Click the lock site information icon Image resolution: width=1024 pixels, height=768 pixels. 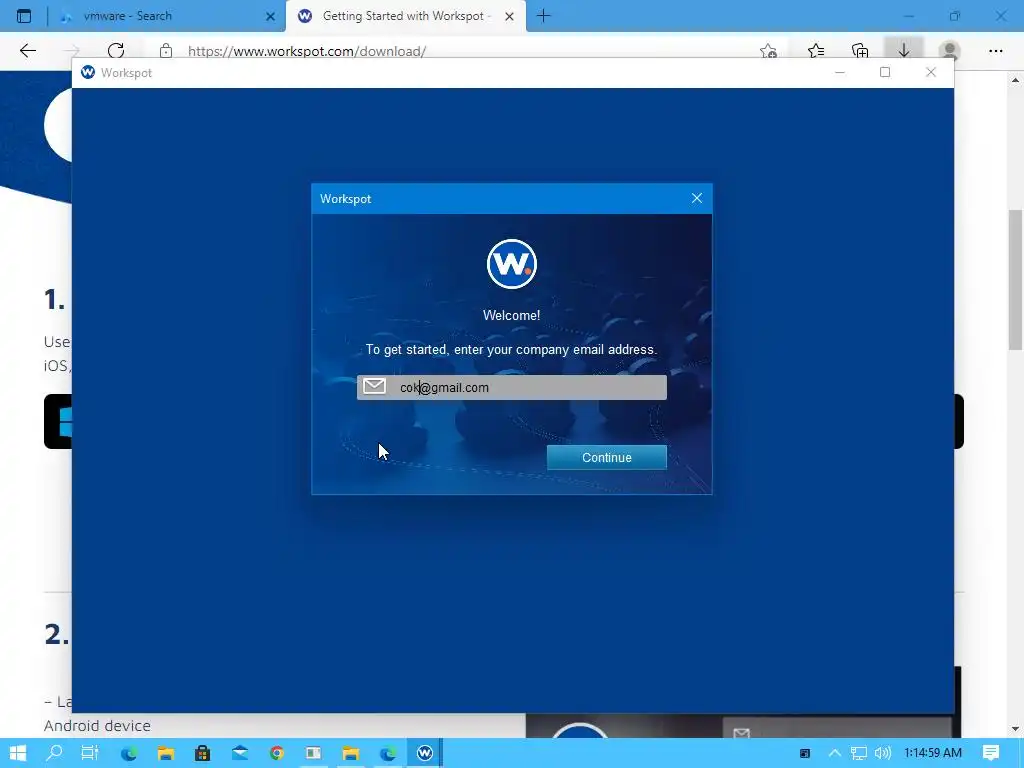click(166, 51)
